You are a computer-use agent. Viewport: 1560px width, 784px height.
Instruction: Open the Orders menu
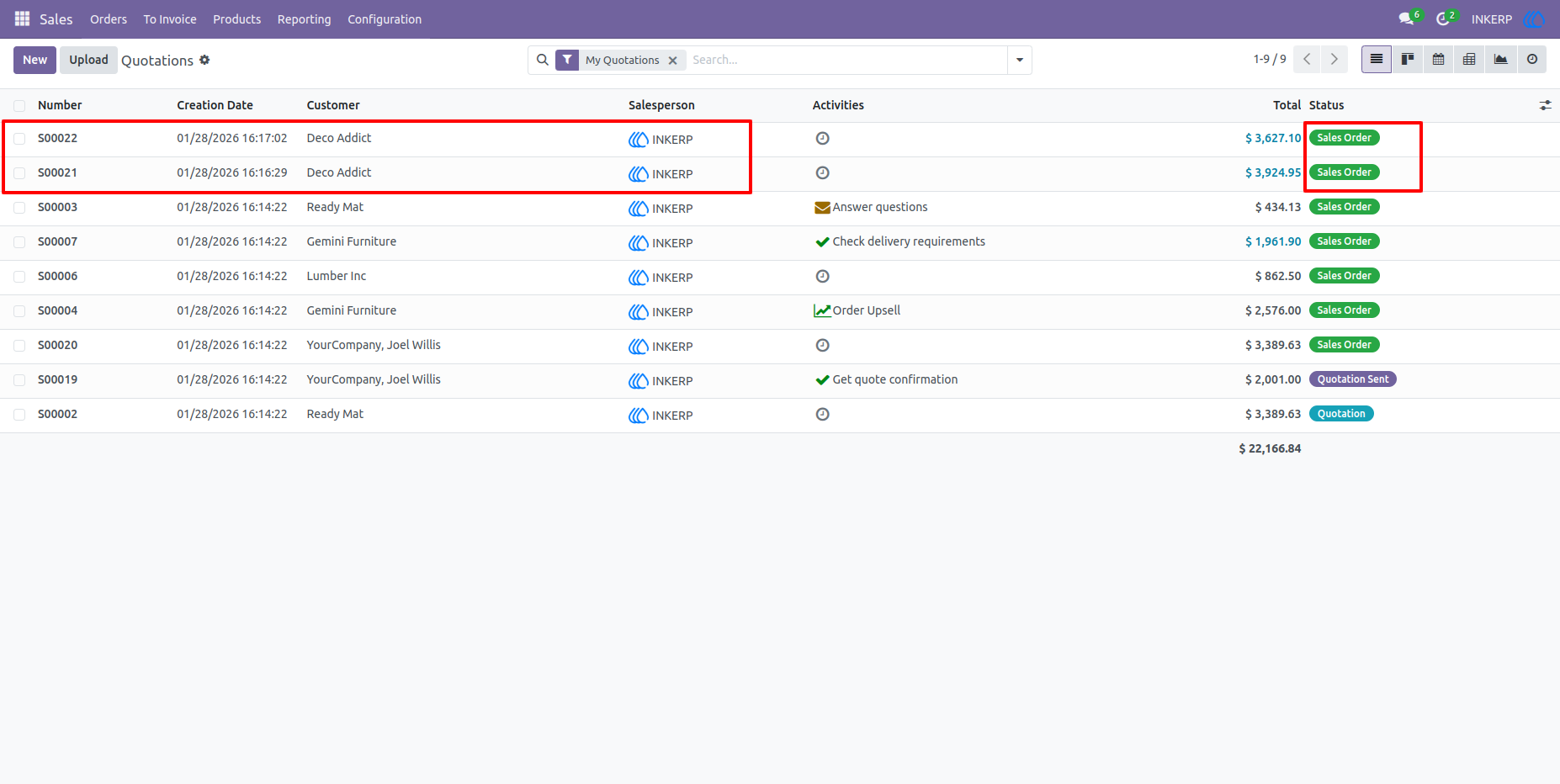[x=109, y=19]
